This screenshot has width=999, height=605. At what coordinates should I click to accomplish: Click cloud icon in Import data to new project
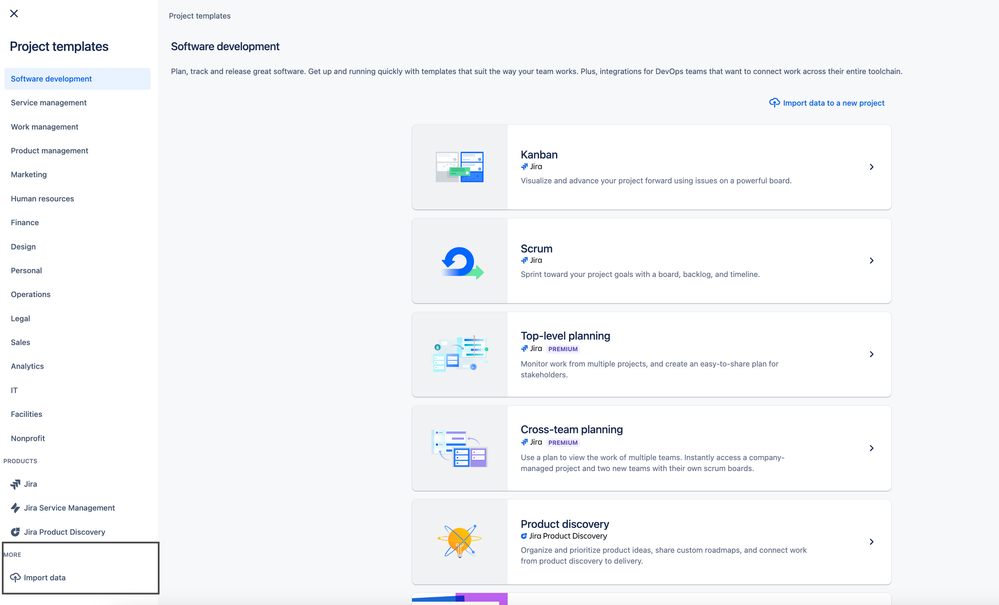(x=774, y=103)
